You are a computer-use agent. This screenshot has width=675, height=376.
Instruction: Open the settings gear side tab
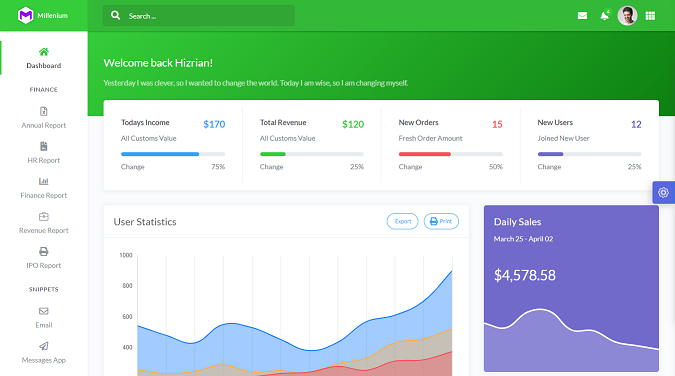coord(663,193)
